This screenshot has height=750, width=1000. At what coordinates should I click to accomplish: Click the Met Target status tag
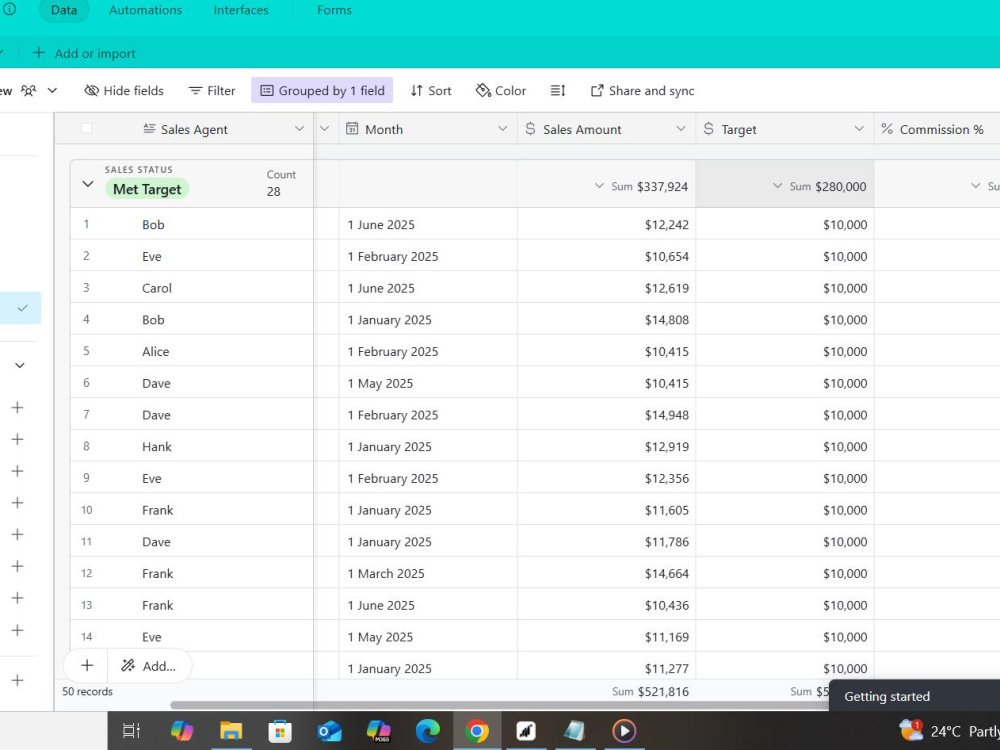(x=147, y=189)
